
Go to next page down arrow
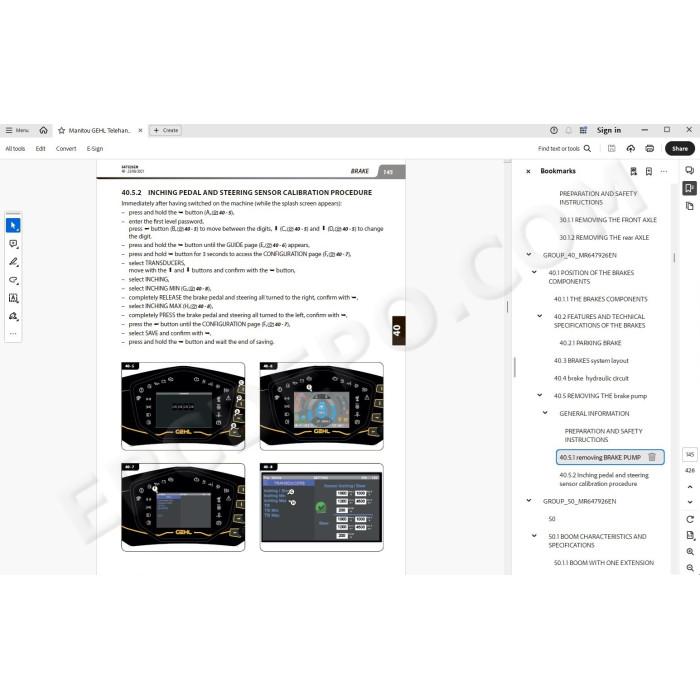[690, 502]
